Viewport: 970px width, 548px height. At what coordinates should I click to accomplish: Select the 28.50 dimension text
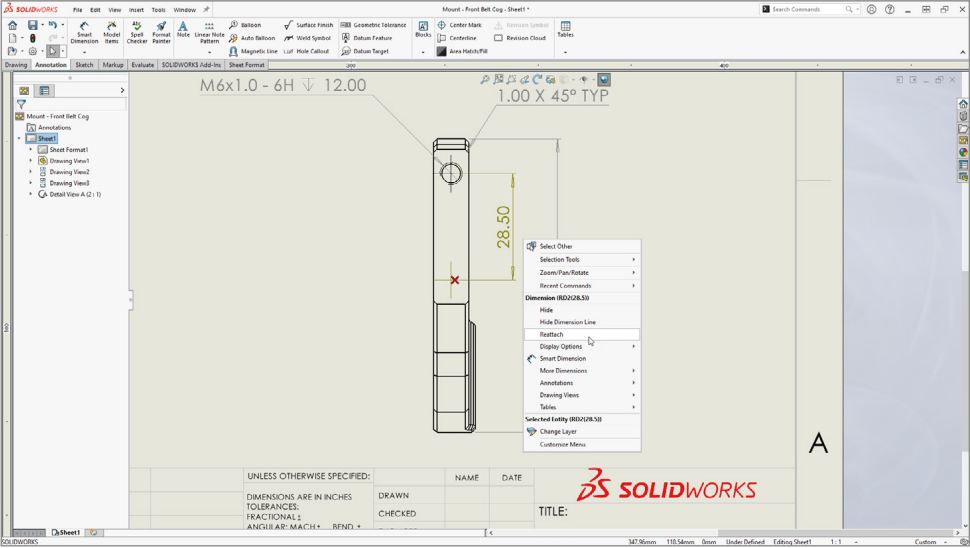point(504,227)
